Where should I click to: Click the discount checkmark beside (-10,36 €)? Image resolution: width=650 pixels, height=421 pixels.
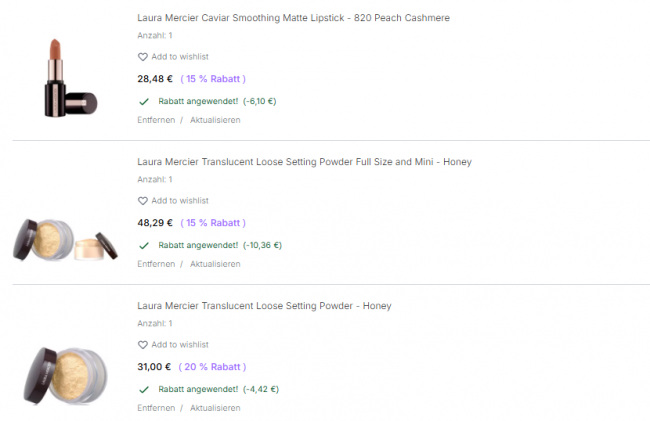pos(144,245)
